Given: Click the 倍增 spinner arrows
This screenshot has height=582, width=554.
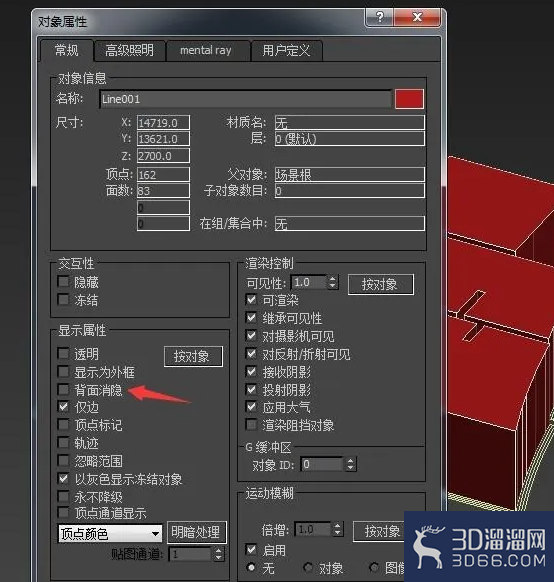Looking at the screenshot, I should [x=338, y=529].
